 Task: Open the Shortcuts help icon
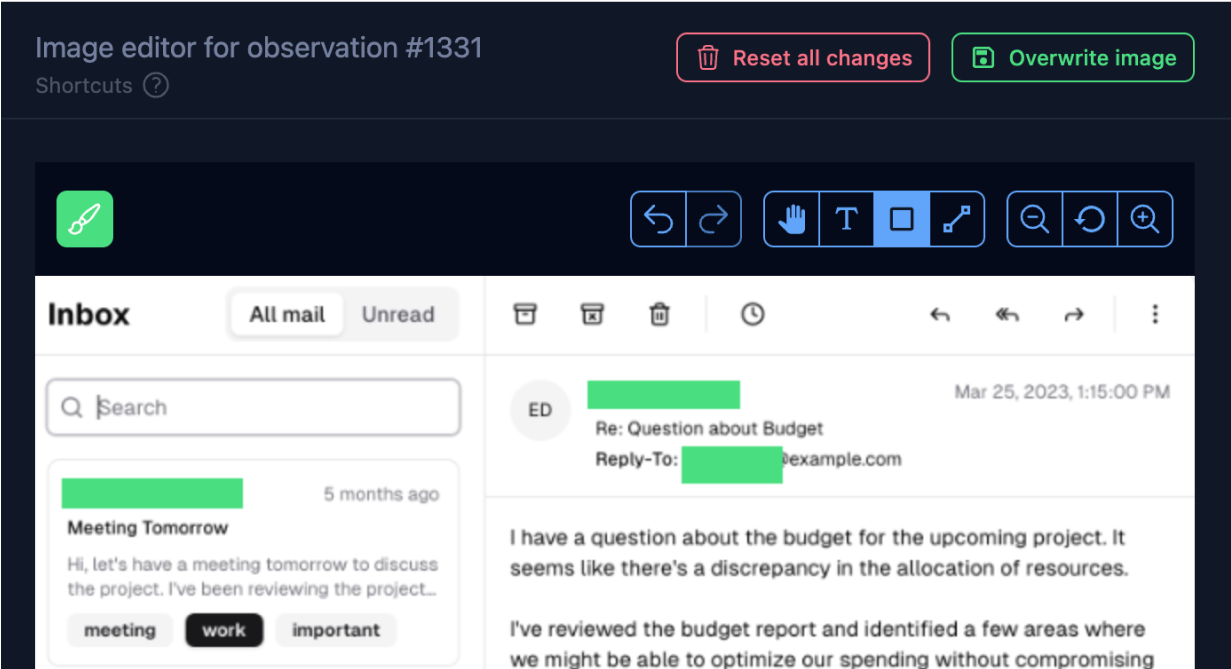[x=155, y=86]
